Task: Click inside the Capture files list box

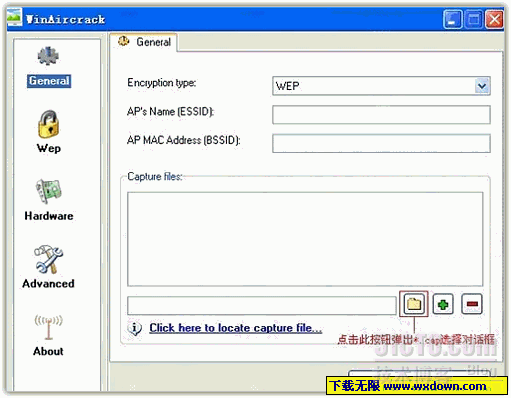Action: click(305, 239)
